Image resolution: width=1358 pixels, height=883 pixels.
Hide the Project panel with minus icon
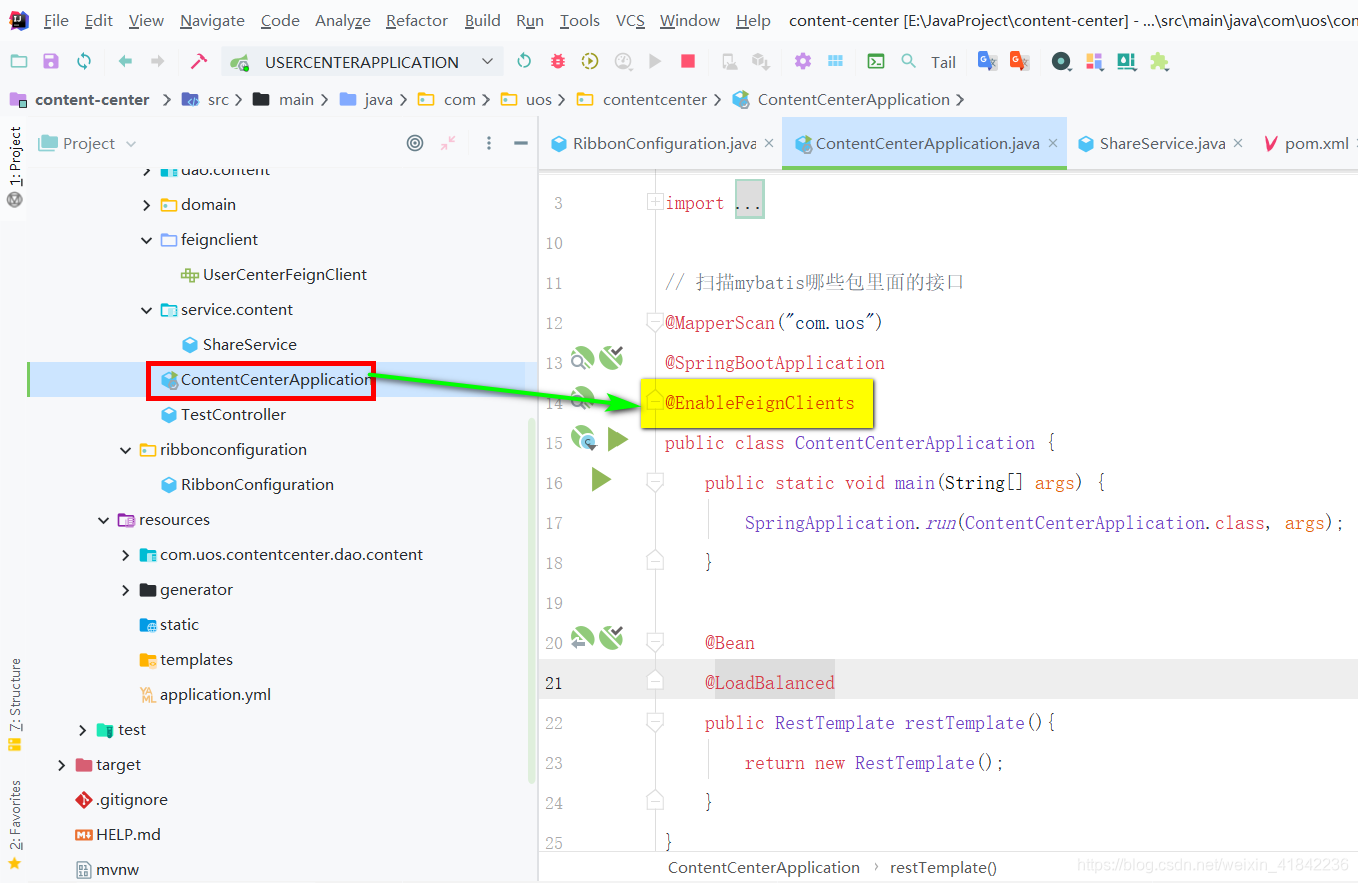(x=520, y=143)
